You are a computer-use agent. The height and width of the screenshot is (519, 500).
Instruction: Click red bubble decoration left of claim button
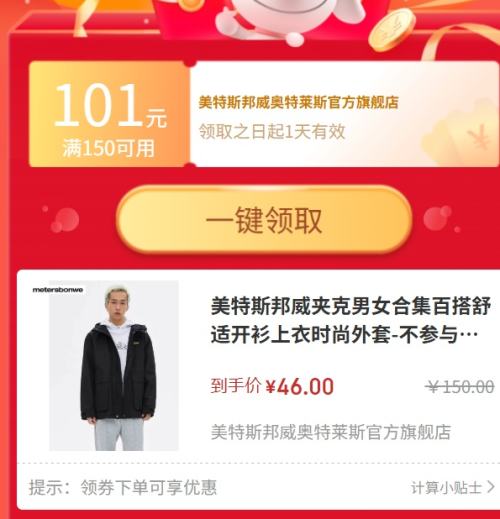coord(63,219)
